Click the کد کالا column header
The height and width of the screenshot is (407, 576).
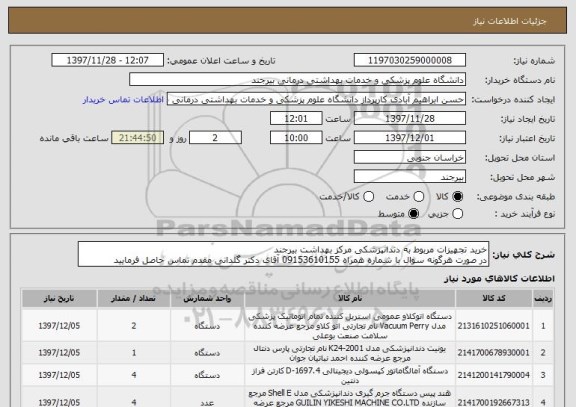tap(494, 298)
